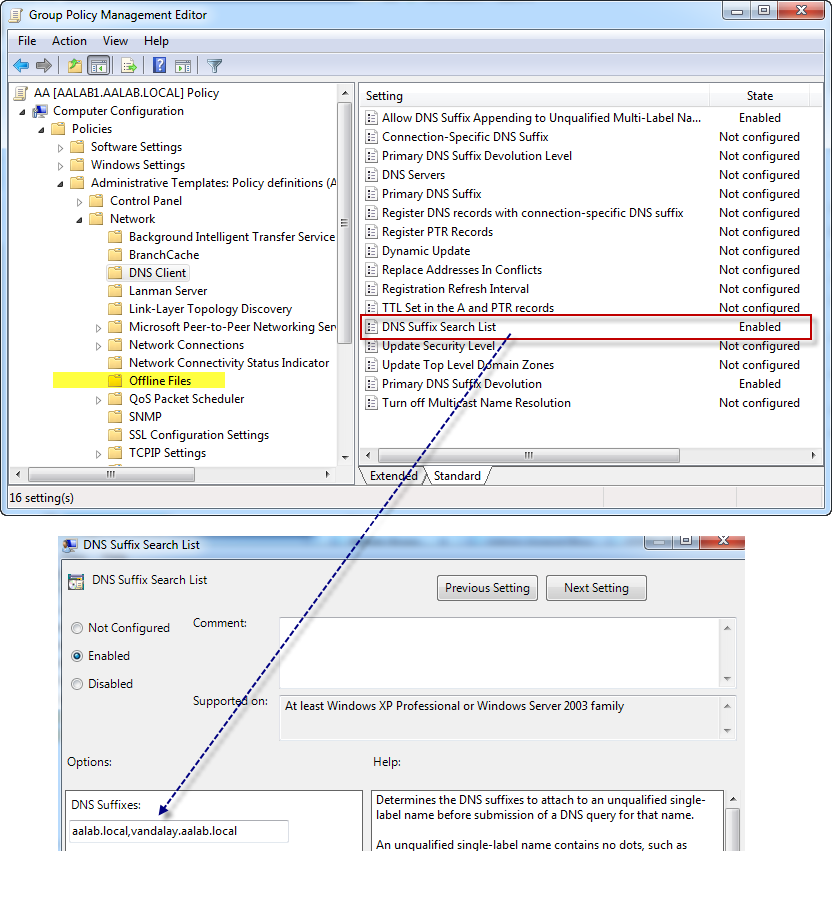Collapse the Network tree node
Screen dimensions: 832x913
click(x=80, y=220)
